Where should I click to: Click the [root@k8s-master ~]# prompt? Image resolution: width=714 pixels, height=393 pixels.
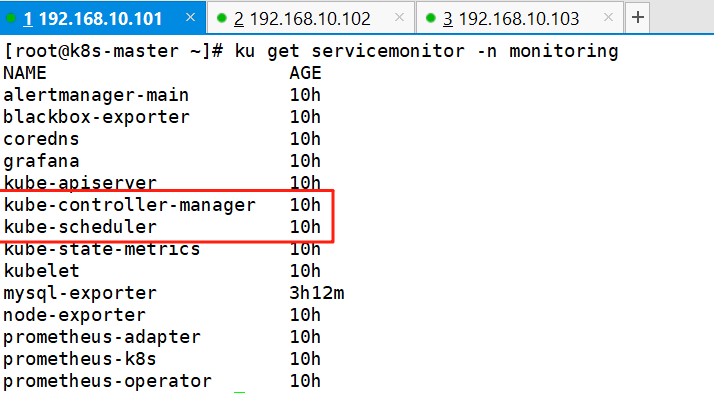tap(113, 51)
